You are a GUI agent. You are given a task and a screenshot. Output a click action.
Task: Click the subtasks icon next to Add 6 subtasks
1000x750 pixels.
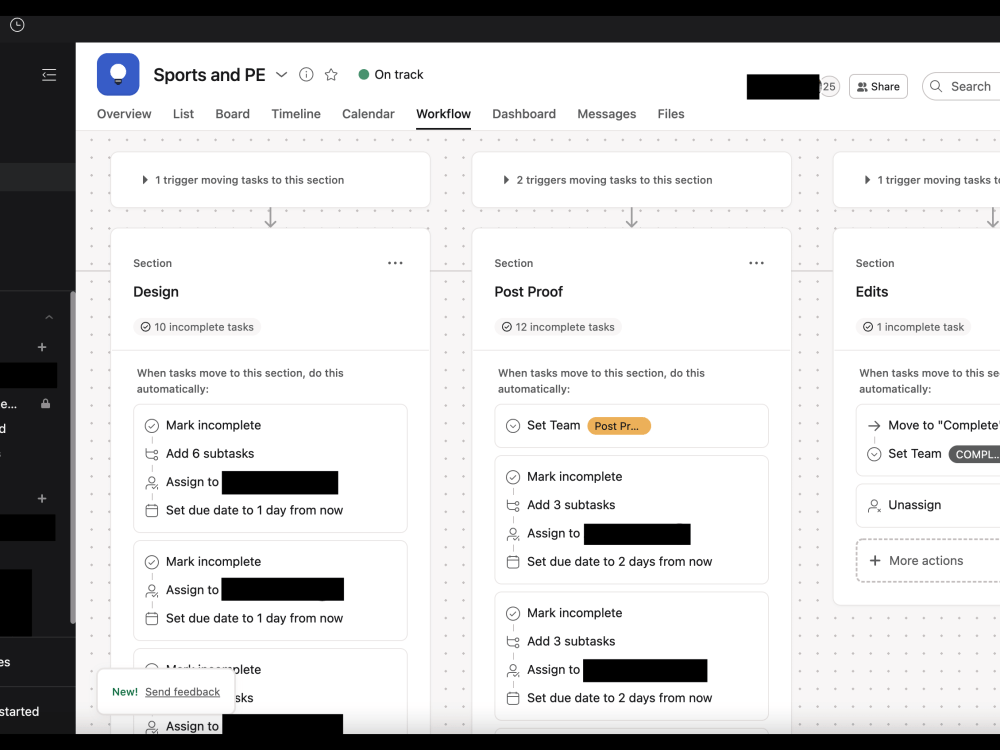tap(152, 453)
